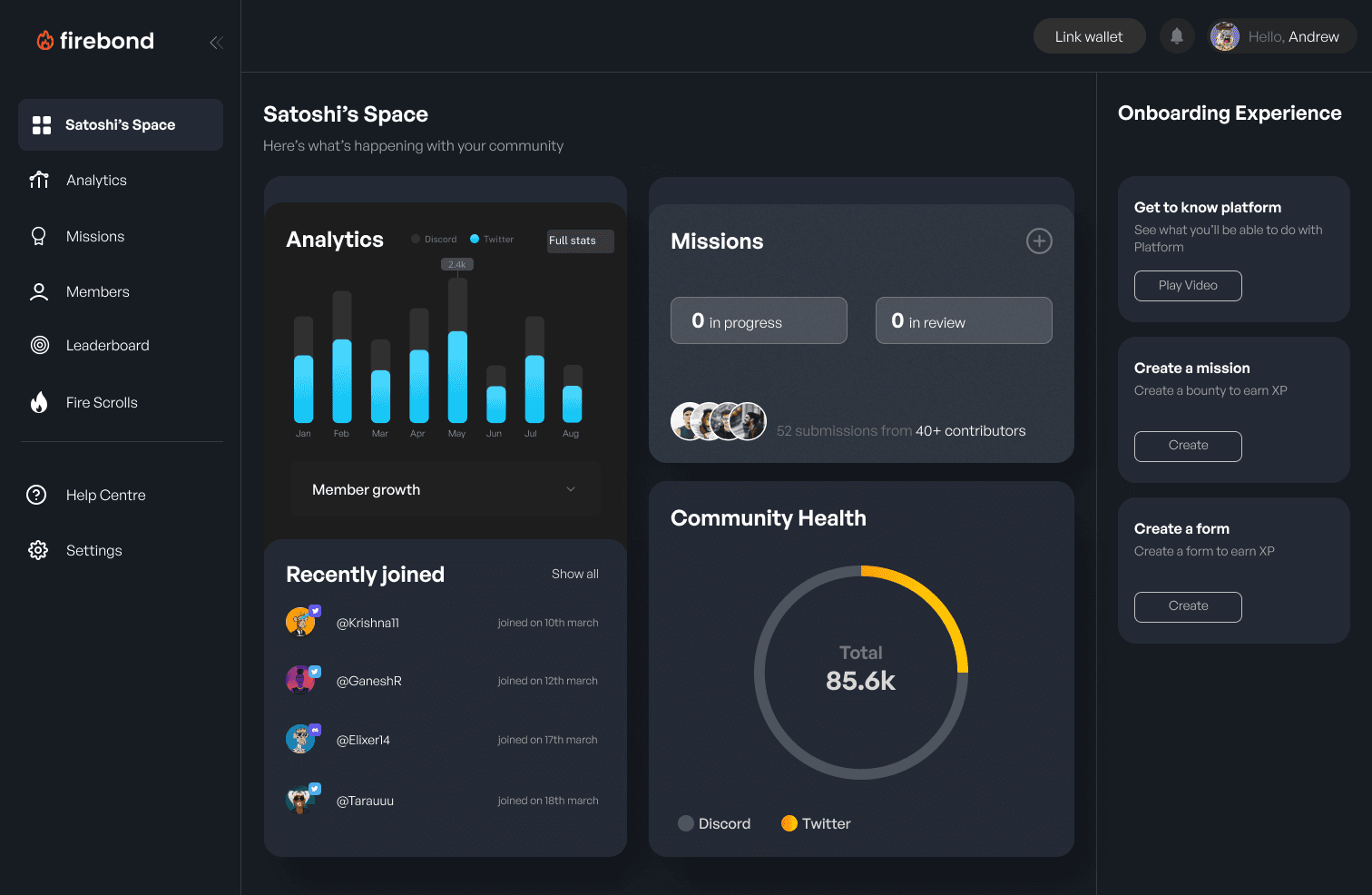Click the firebond flame logo
The width and height of the screenshot is (1372, 895).
click(44, 40)
